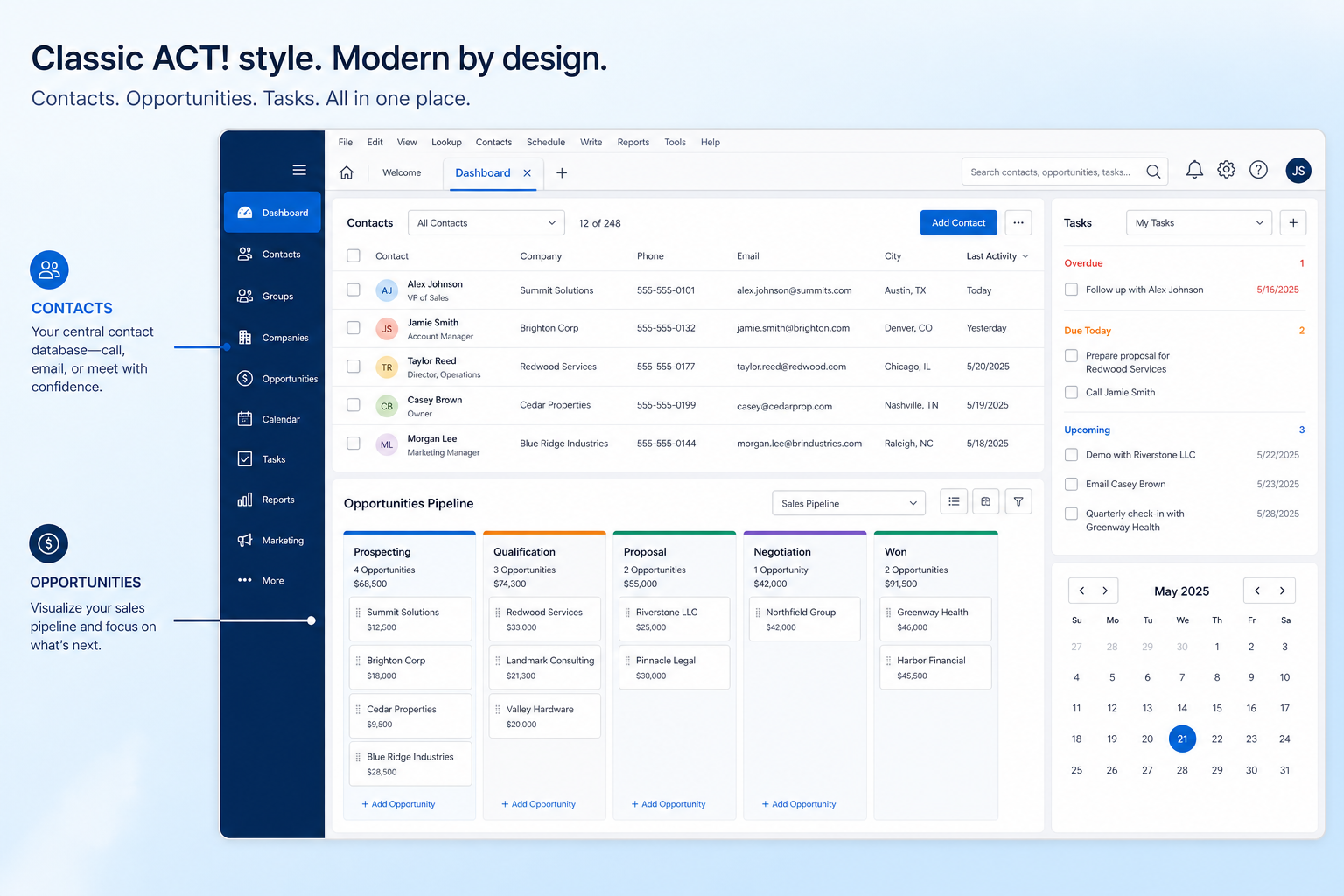The height and width of the screenshot is (896, 1344).
Task: Add Opportunity in Qualification column
Action: [538, 804]
